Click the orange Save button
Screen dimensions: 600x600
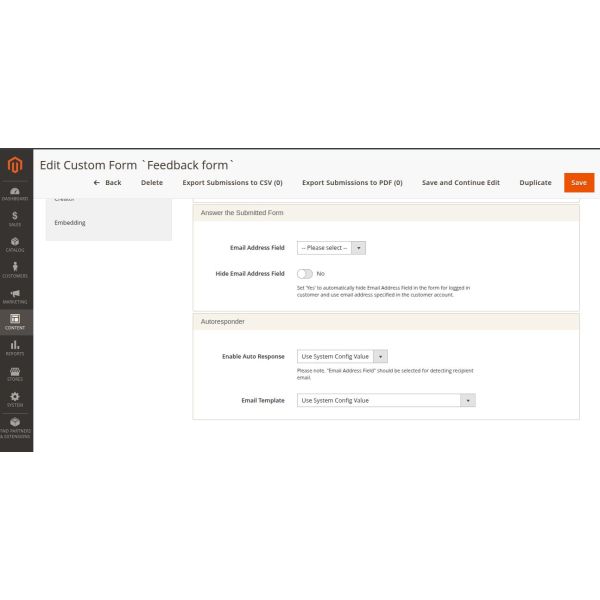579,182
